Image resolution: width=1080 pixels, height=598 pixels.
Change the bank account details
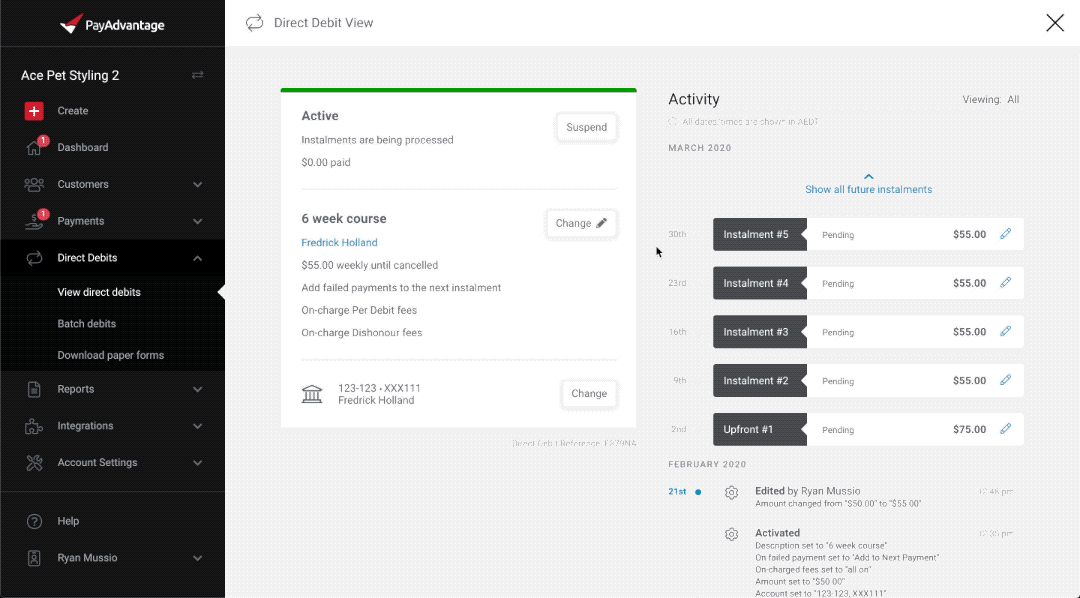point(589,393)
